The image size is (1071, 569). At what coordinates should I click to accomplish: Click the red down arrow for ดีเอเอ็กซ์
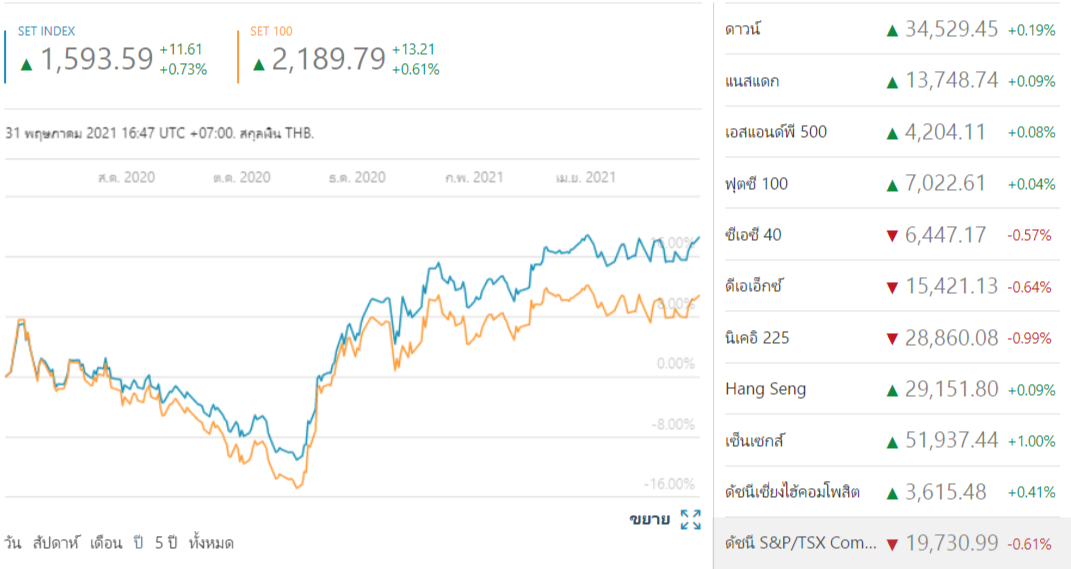(892, 287)
